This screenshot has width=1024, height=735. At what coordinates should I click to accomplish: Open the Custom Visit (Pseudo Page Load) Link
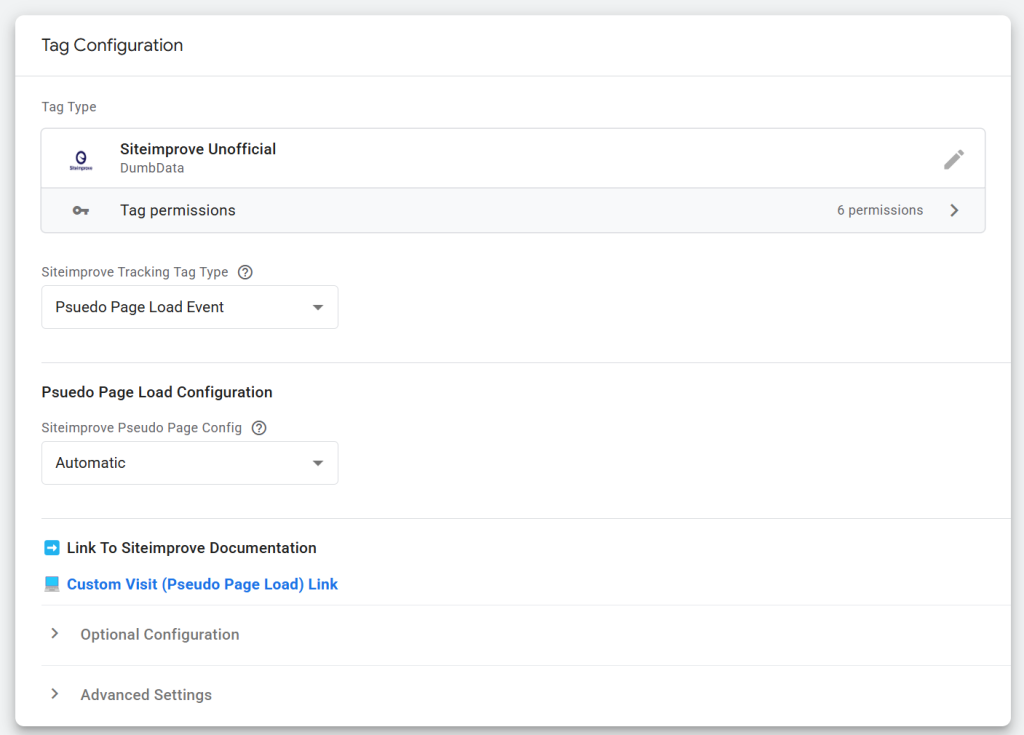(202, 584)
